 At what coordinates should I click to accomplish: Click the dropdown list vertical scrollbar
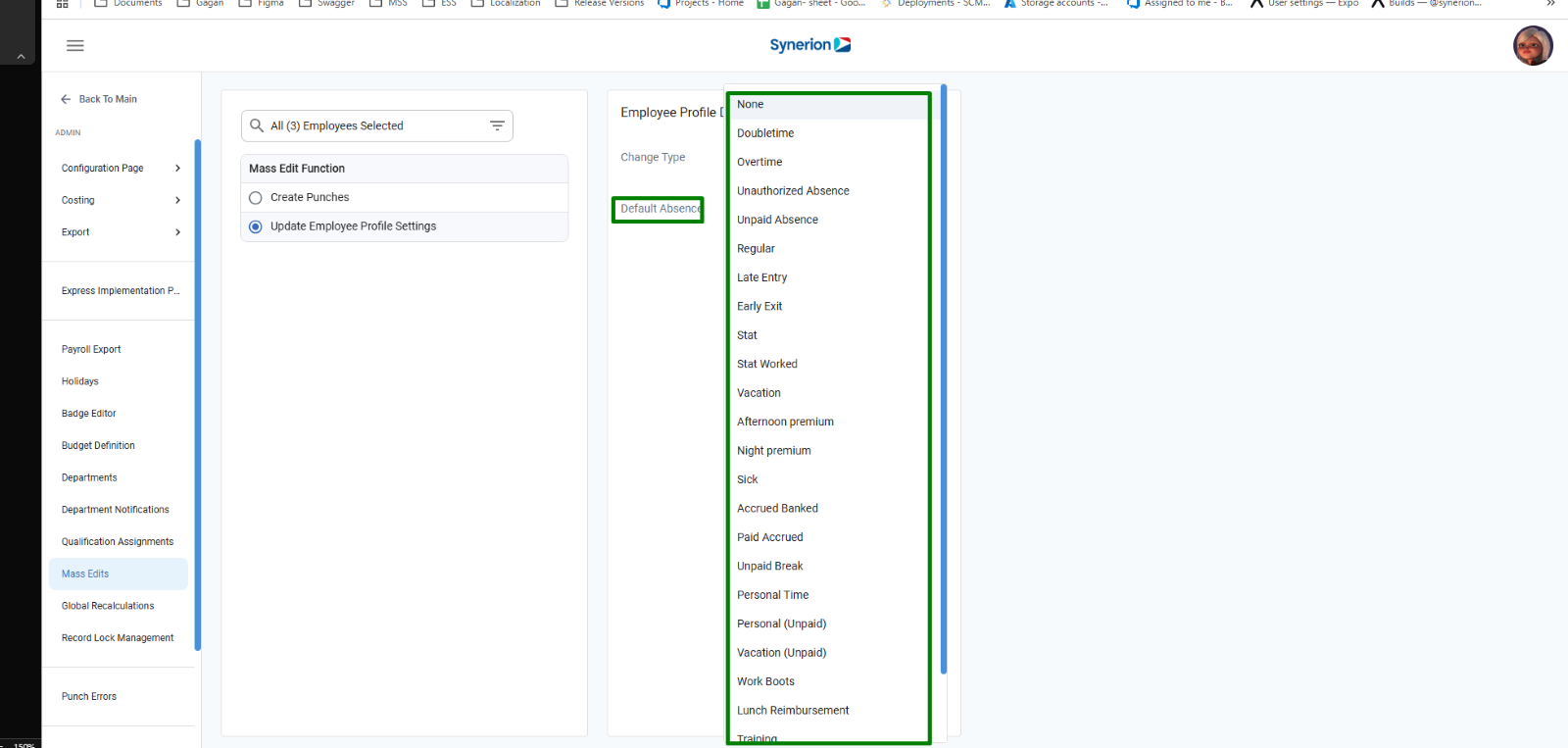coord(943,379)
